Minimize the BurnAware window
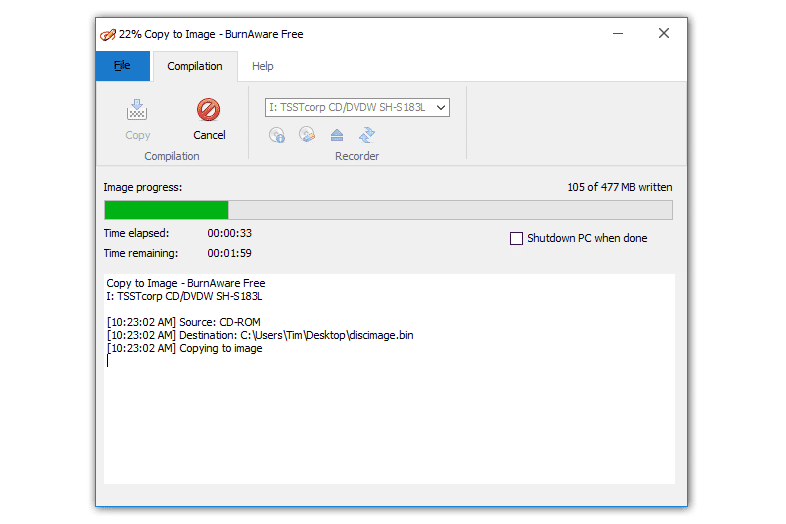The image size is (786, 524). coord(618,34)
